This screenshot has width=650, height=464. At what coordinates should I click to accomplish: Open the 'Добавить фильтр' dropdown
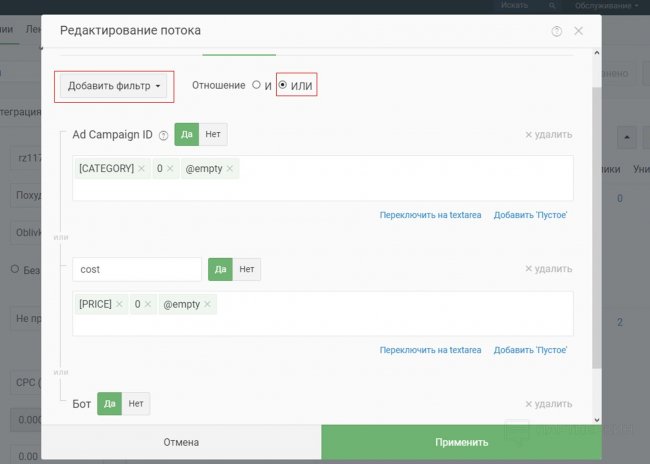coord(115,86)
